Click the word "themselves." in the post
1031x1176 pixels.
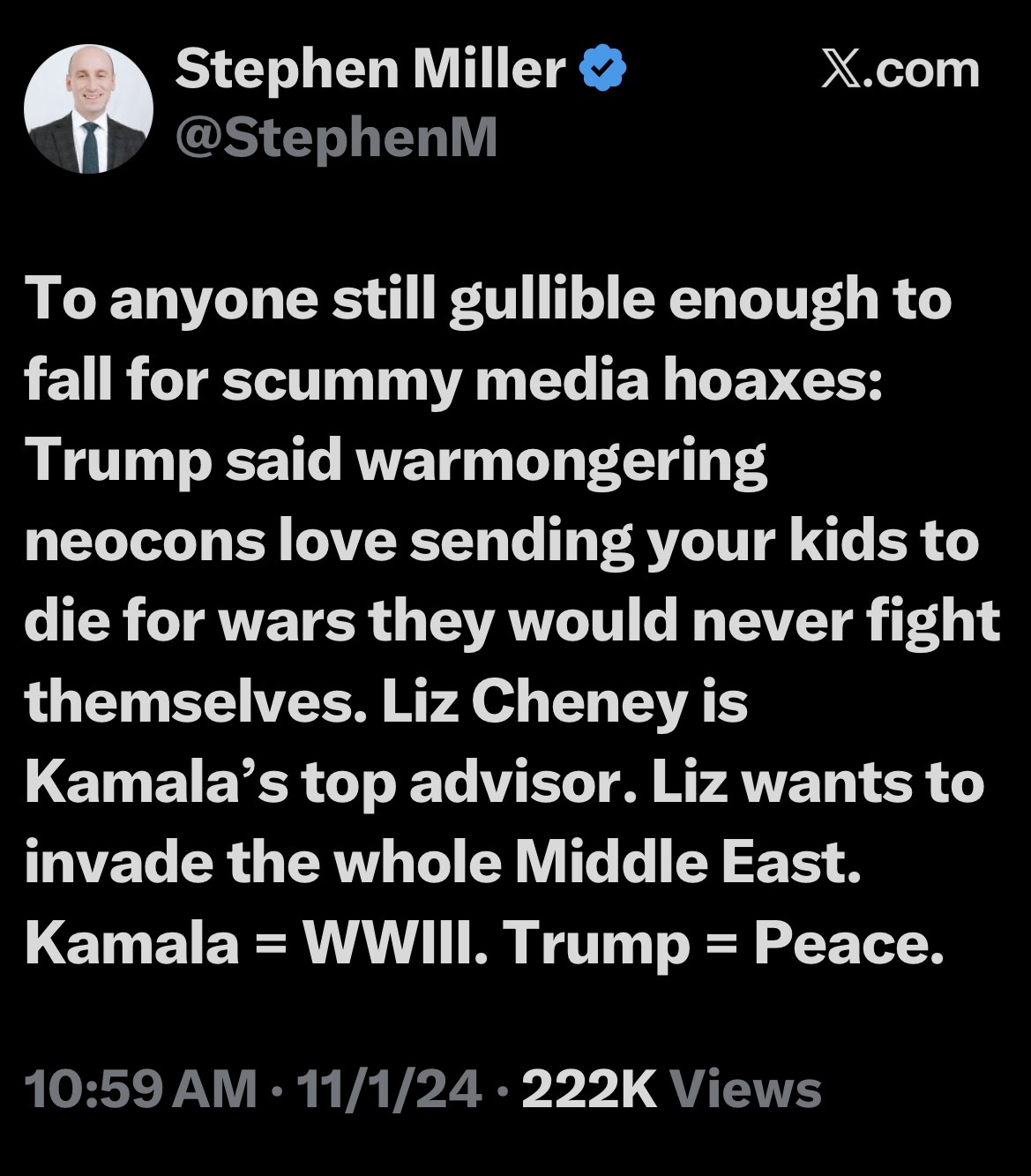195,703
